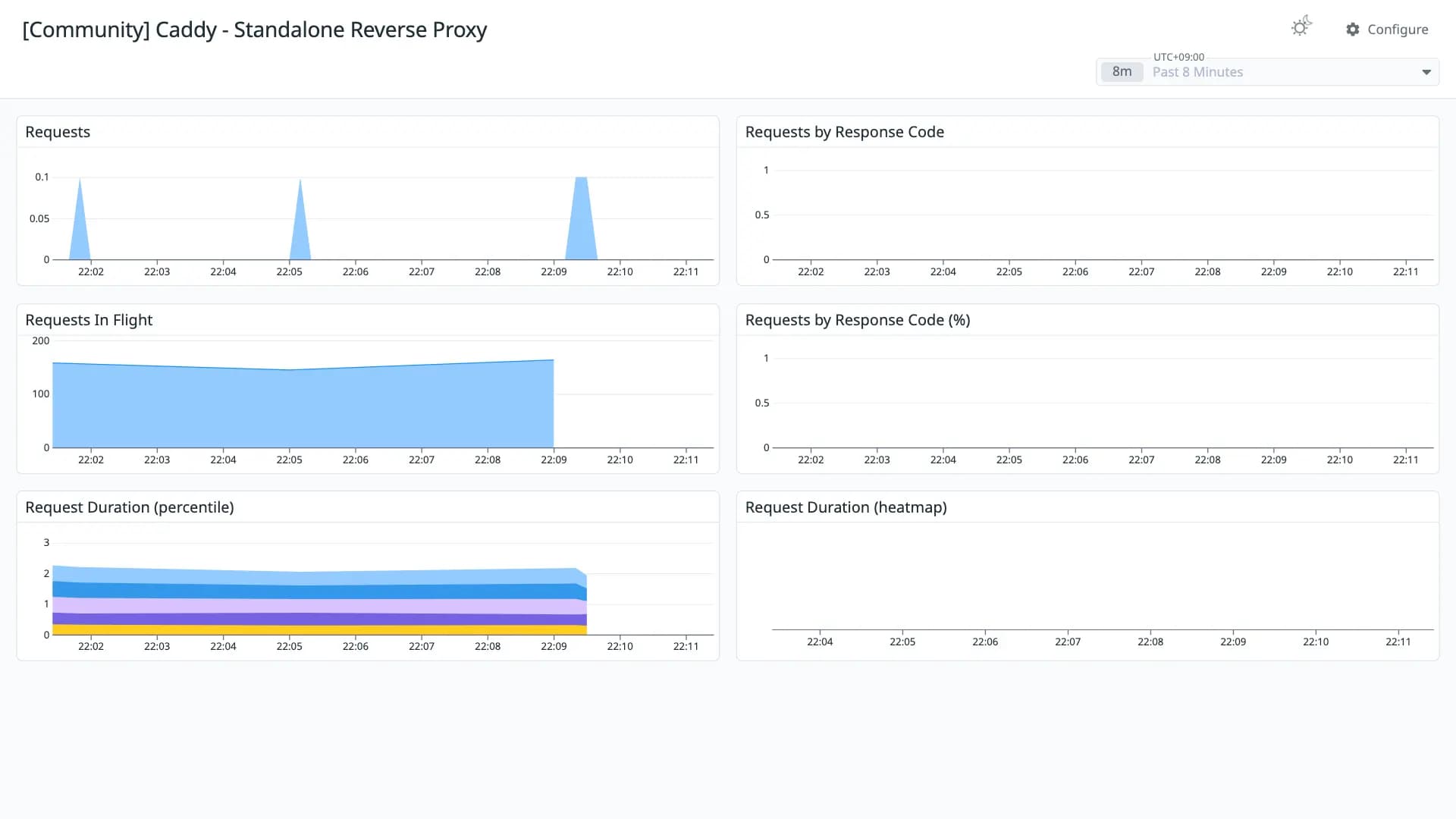Click the light purple percentile band
1456x819 pixels.
(x=318, y=606)
